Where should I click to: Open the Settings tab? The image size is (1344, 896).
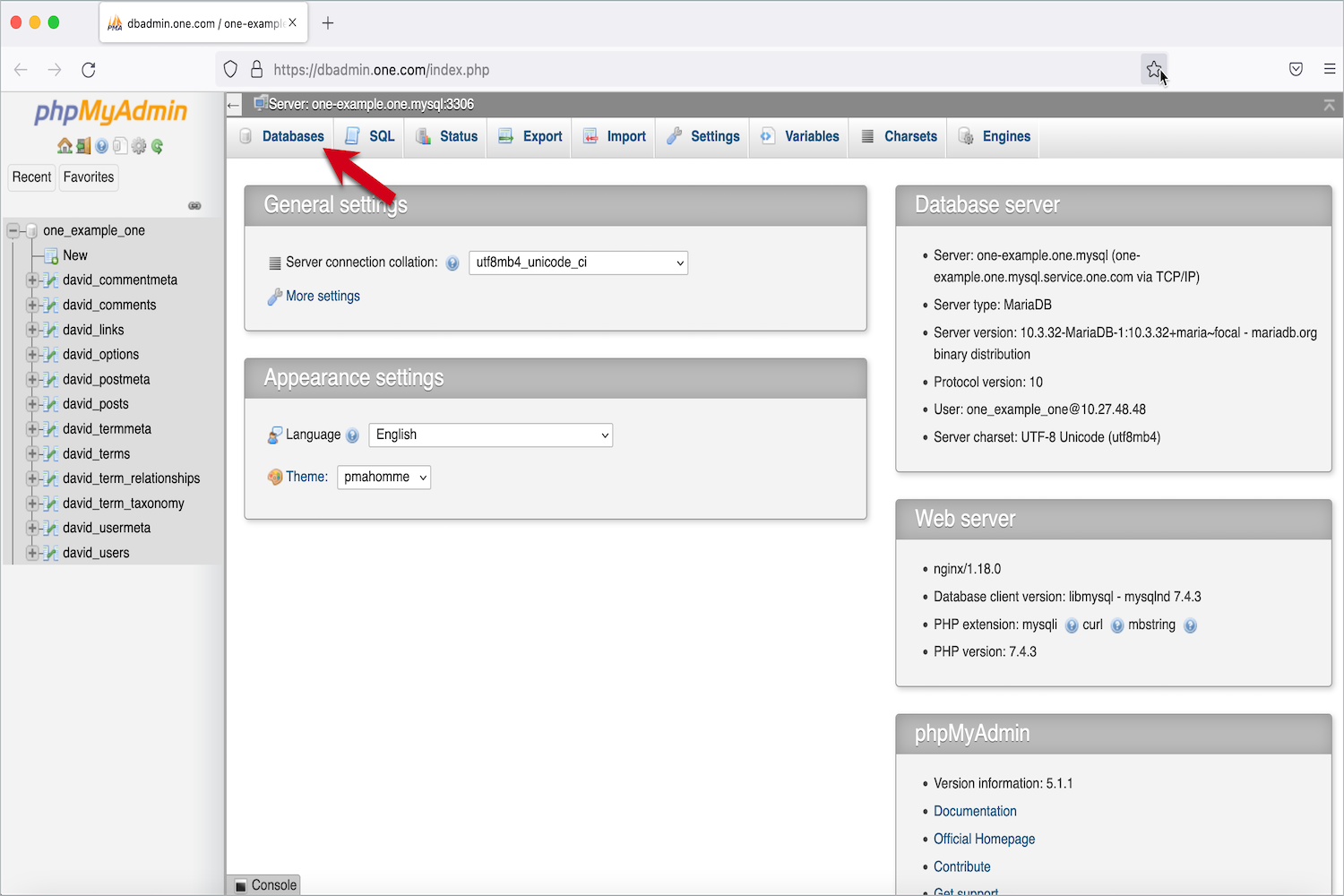[703, 137]
